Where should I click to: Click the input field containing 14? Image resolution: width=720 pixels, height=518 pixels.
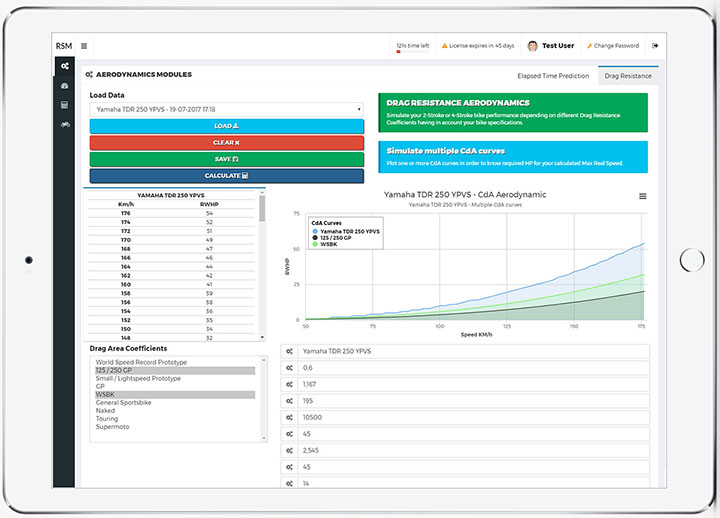(474, 483)
